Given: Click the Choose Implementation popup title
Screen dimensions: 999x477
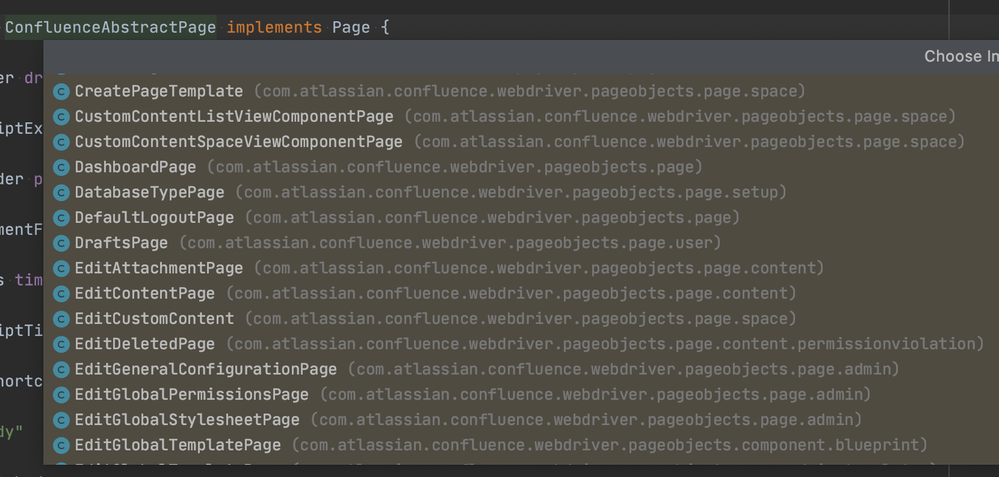Looking at the screenshot, I should pos(961,56).
